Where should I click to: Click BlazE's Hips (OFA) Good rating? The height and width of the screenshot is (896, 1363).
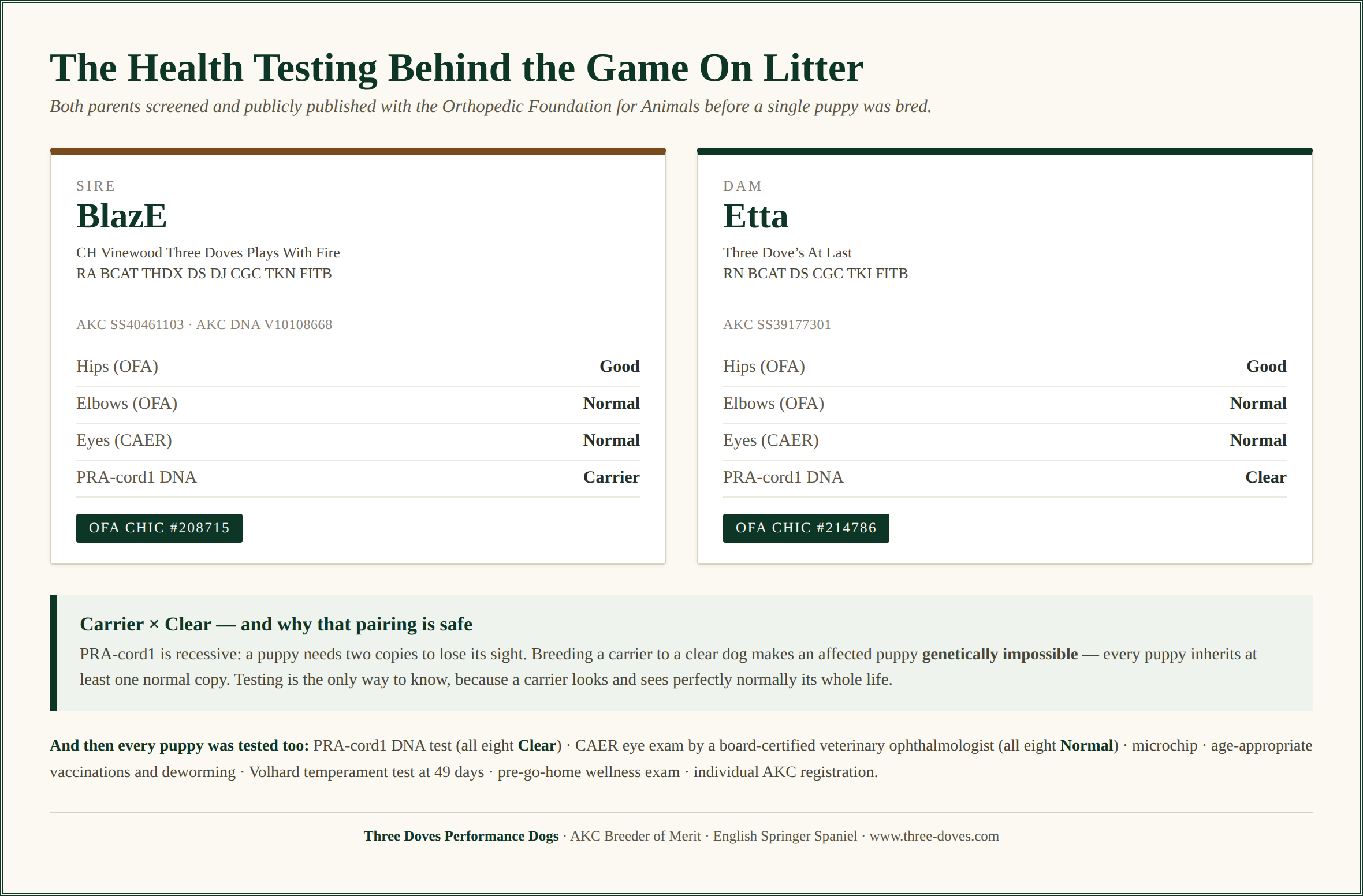point(619,366)
